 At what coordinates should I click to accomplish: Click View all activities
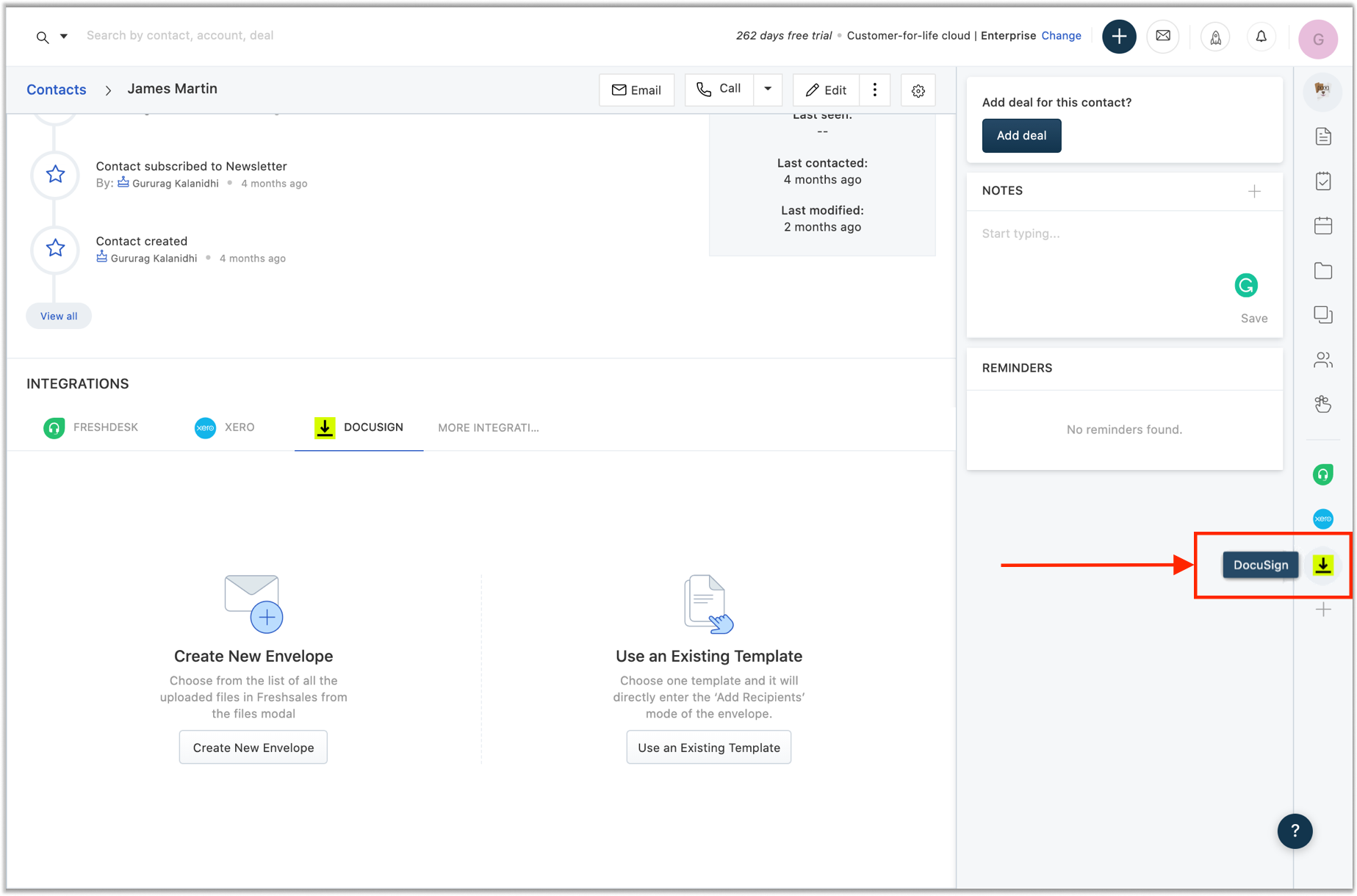click(x=59, y=316)
